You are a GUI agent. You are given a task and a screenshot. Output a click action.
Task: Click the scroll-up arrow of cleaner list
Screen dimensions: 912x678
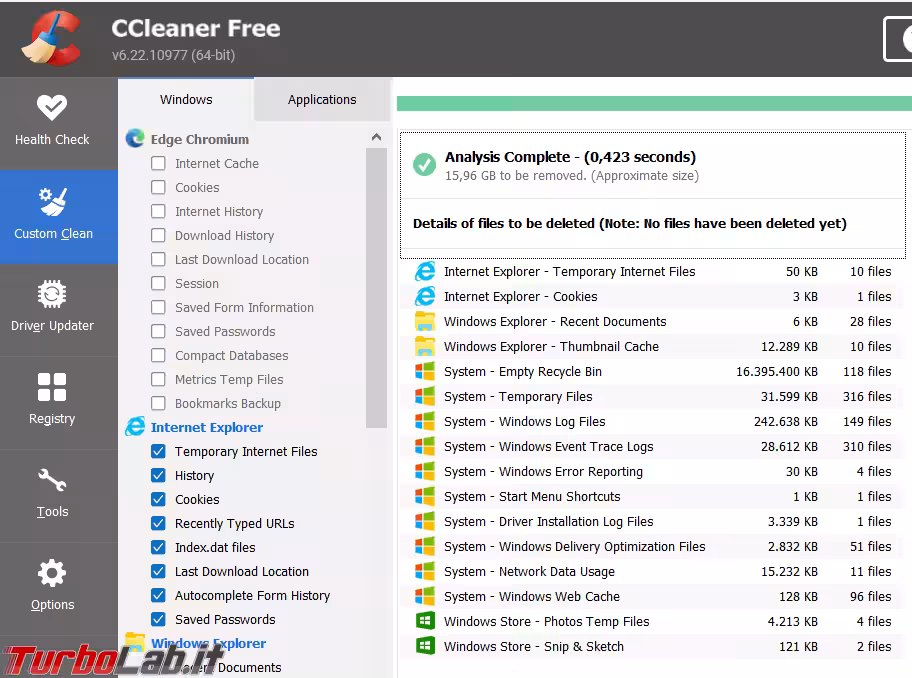coord(376,137)
